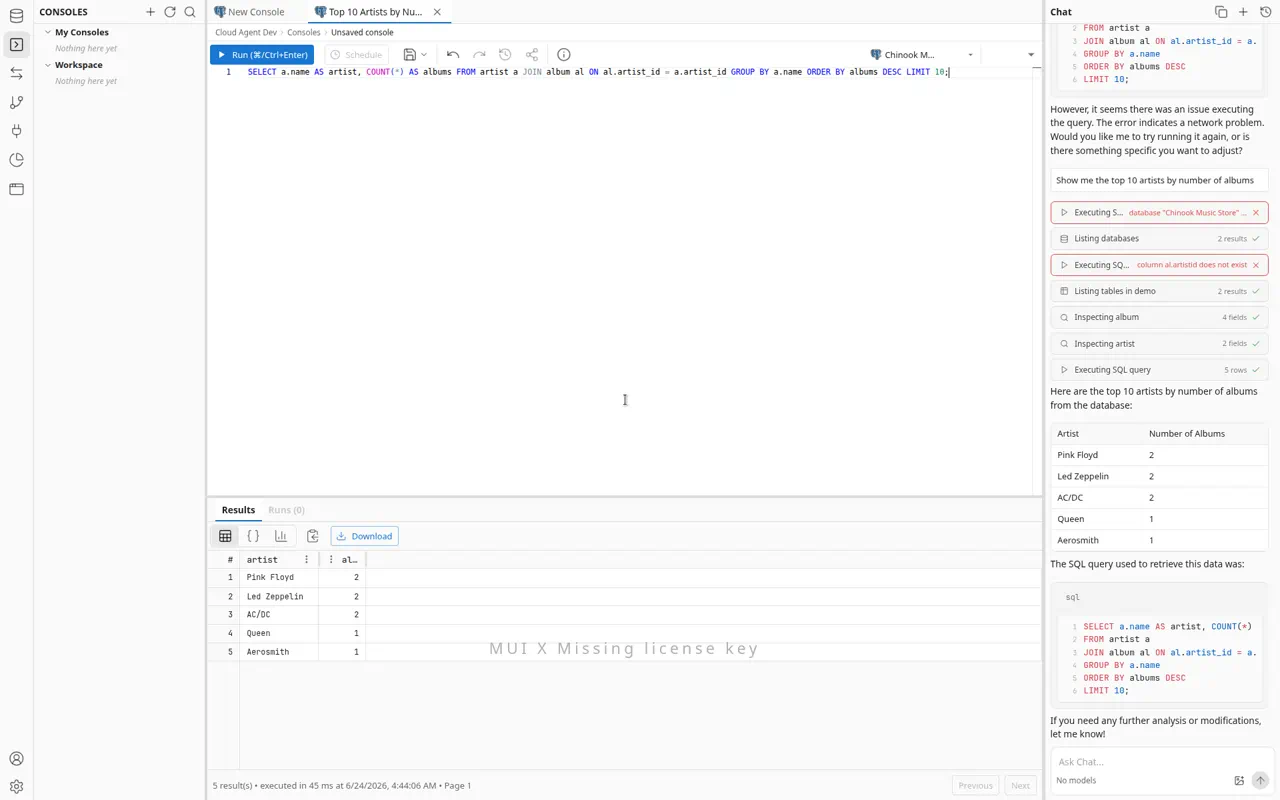Open Cloud Agent Dev breadcrumb
Image resolution: width=1280 pixels, height=800 pixels.
pyautogui.click(x=246, y=33)
